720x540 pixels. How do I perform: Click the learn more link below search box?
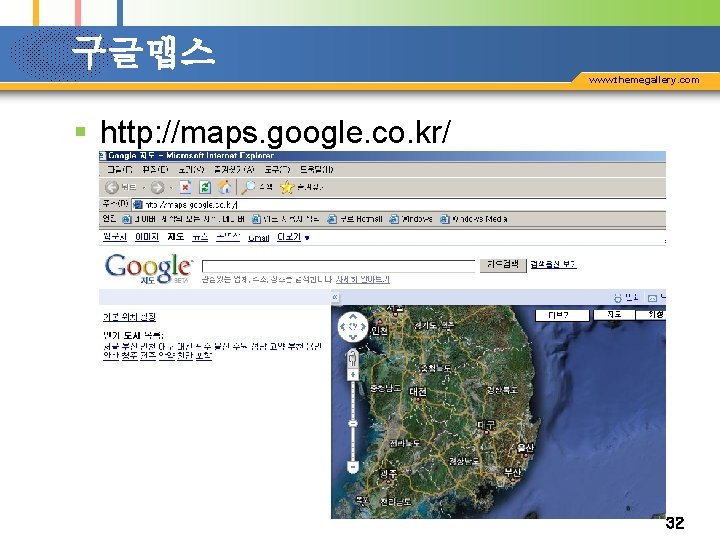[x=363, y=279]
